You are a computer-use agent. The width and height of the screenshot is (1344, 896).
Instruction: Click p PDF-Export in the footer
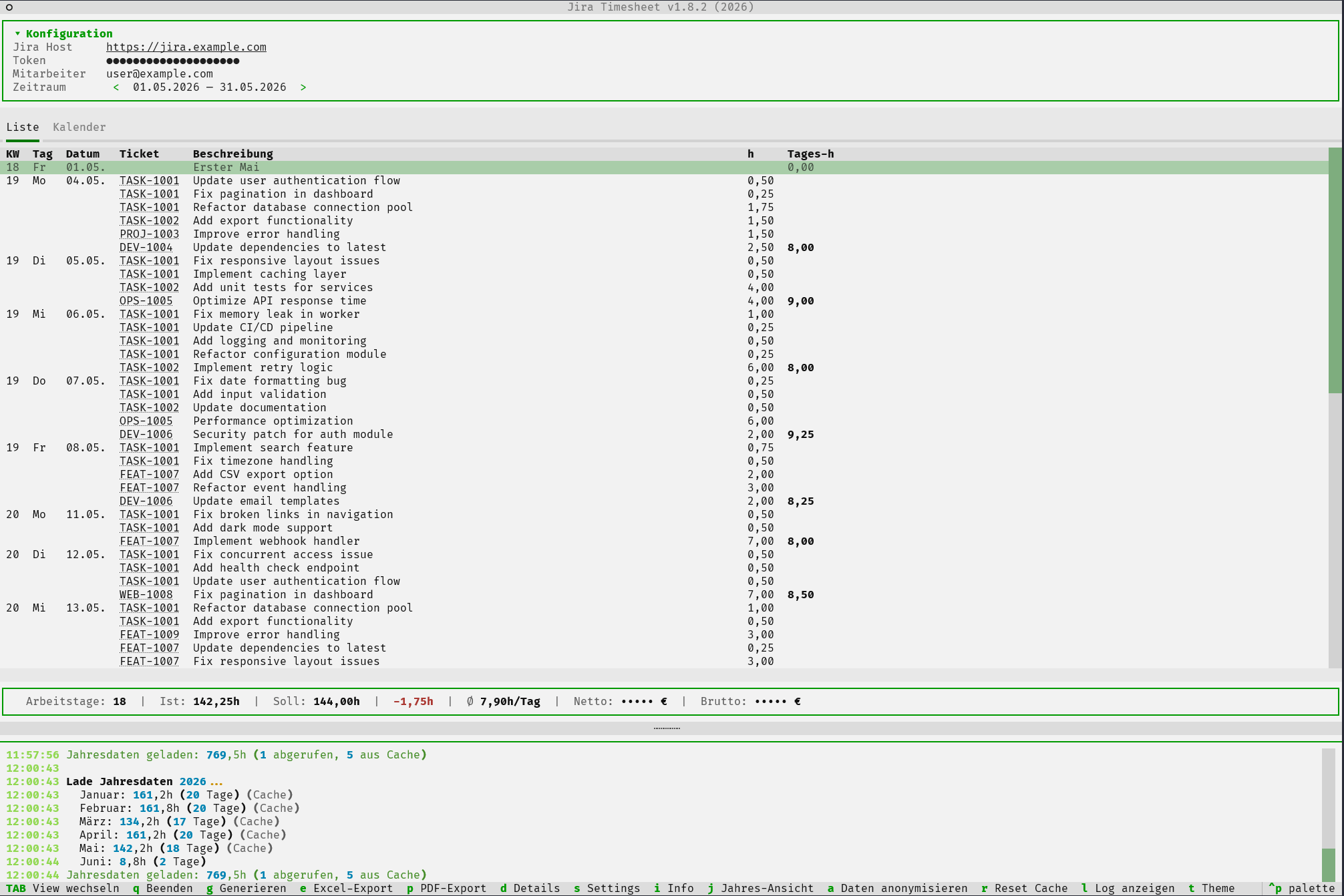(447, 889)
